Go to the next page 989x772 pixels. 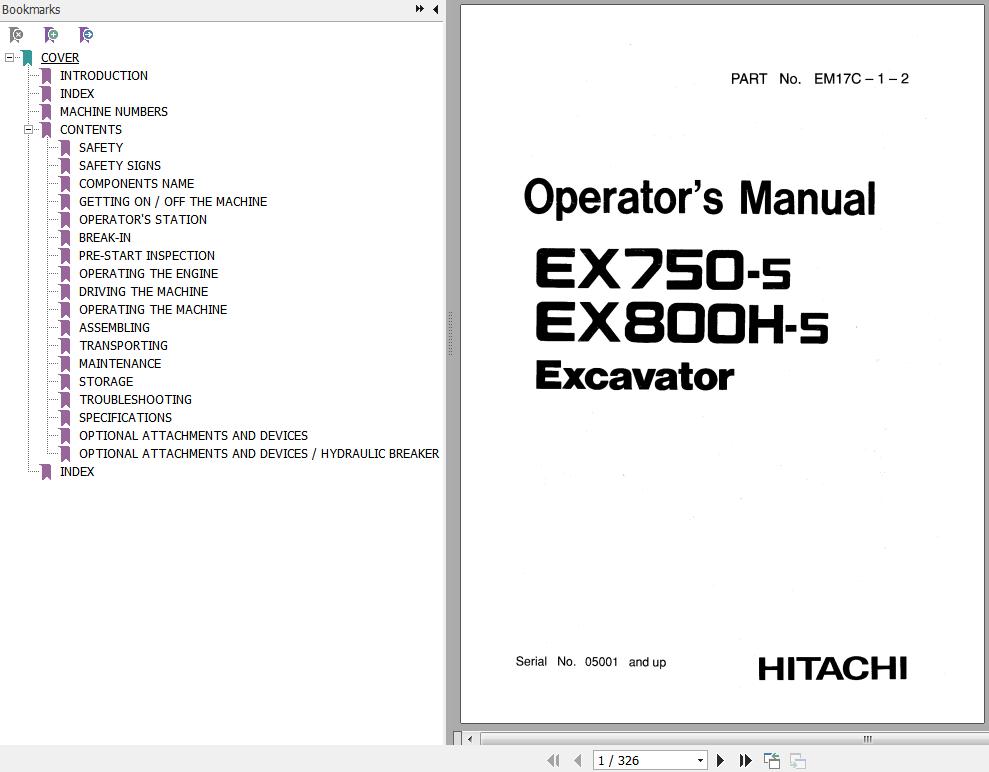click(720, 761)
